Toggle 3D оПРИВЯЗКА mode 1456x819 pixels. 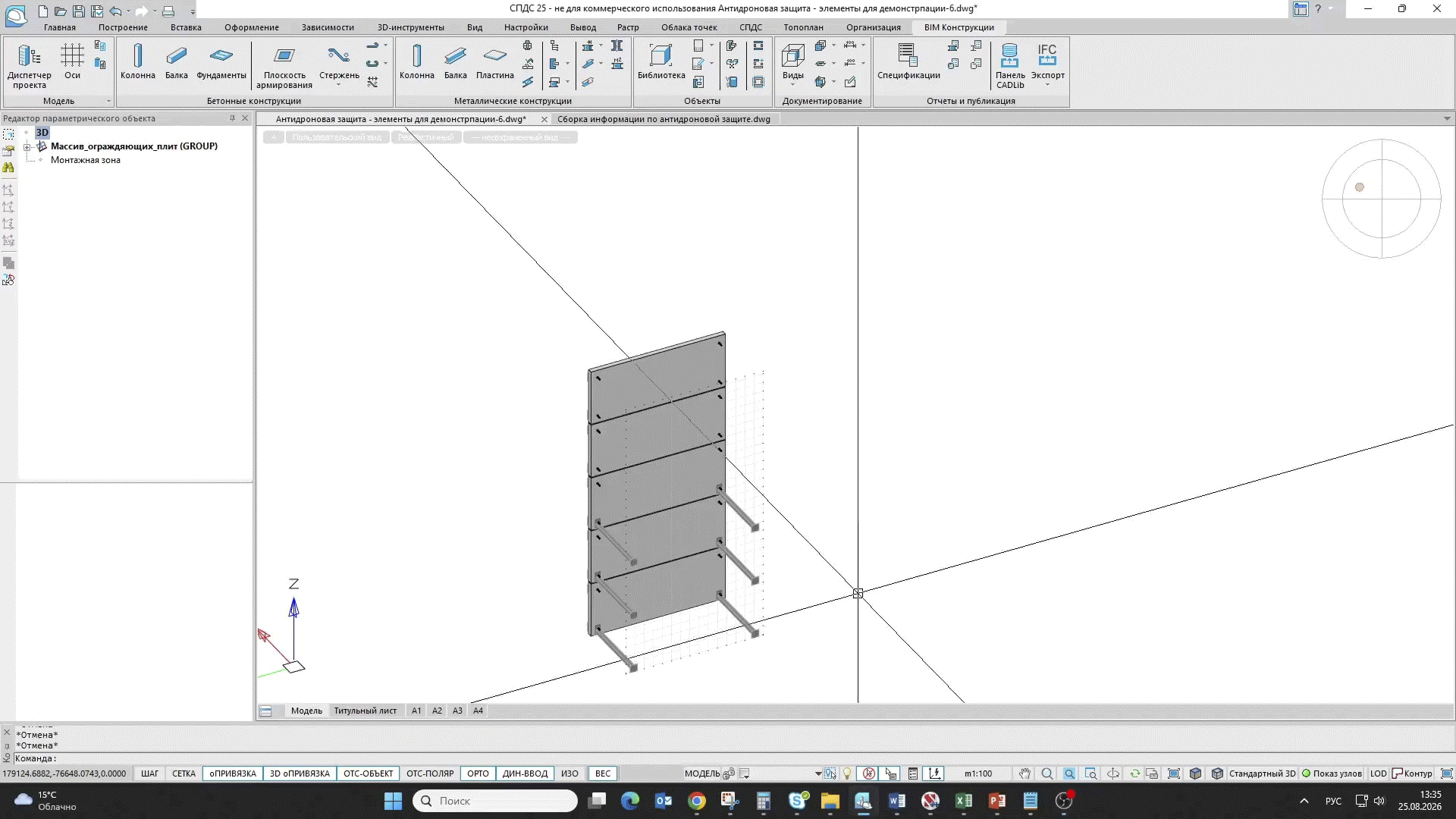[300, 773]
